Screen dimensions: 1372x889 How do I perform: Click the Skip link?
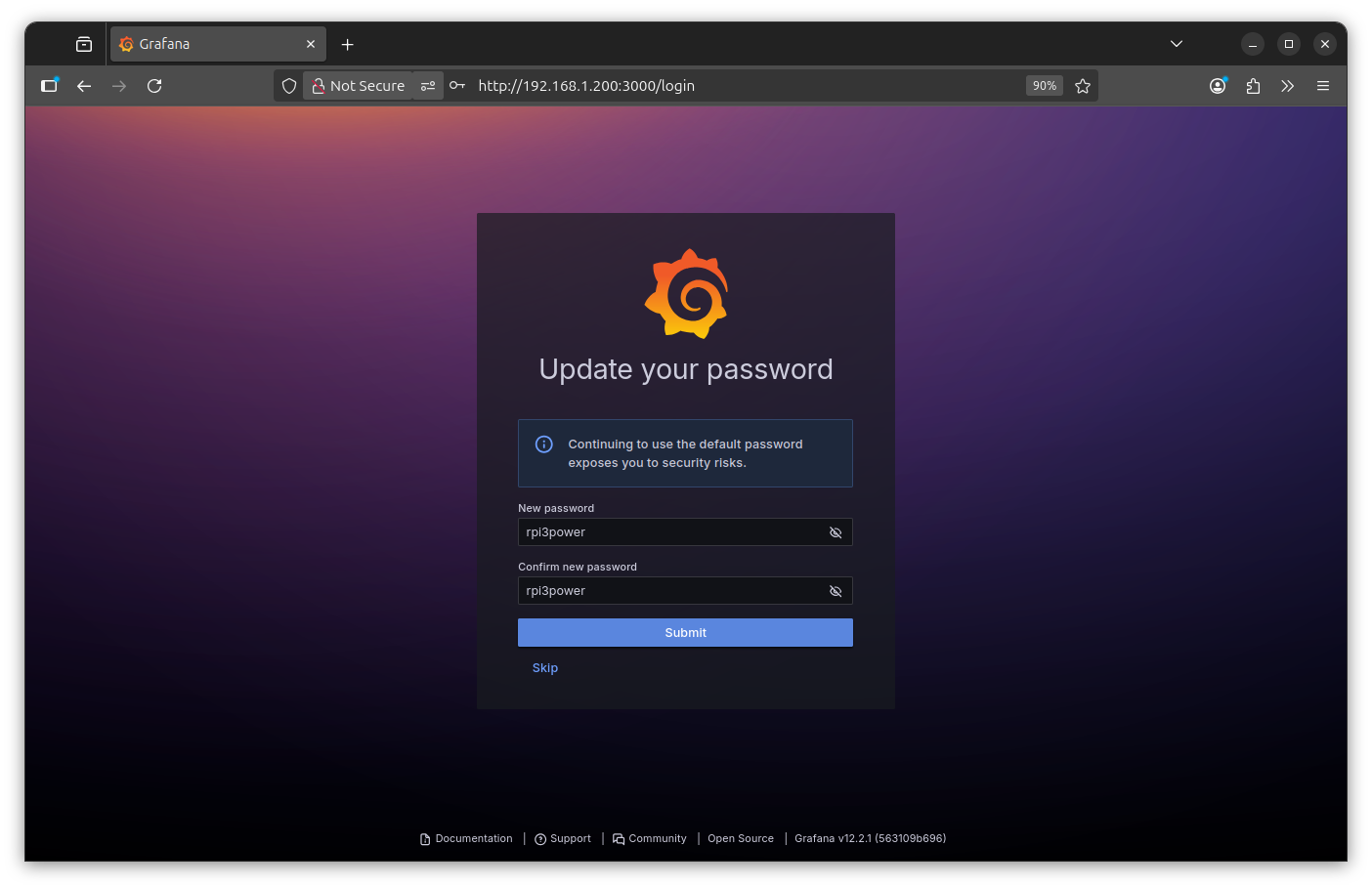tap(545, 668)
